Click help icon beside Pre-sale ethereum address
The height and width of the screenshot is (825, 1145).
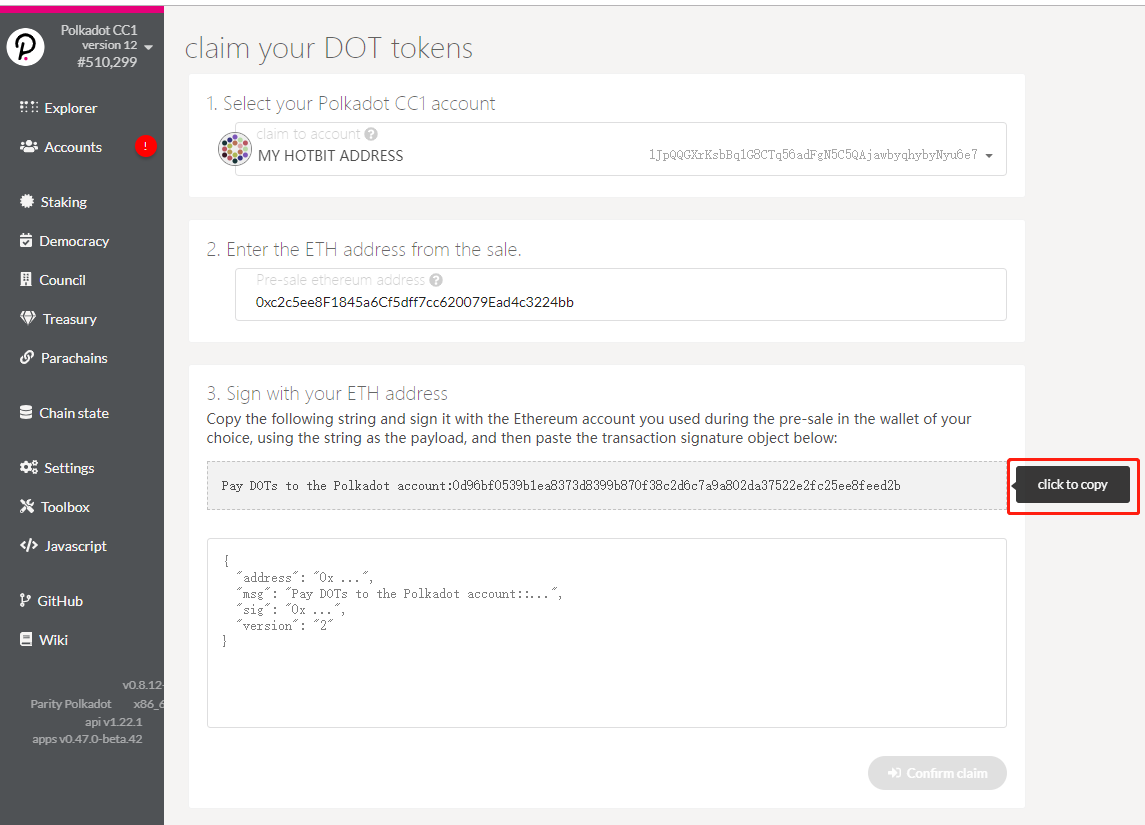coord(436,280)
